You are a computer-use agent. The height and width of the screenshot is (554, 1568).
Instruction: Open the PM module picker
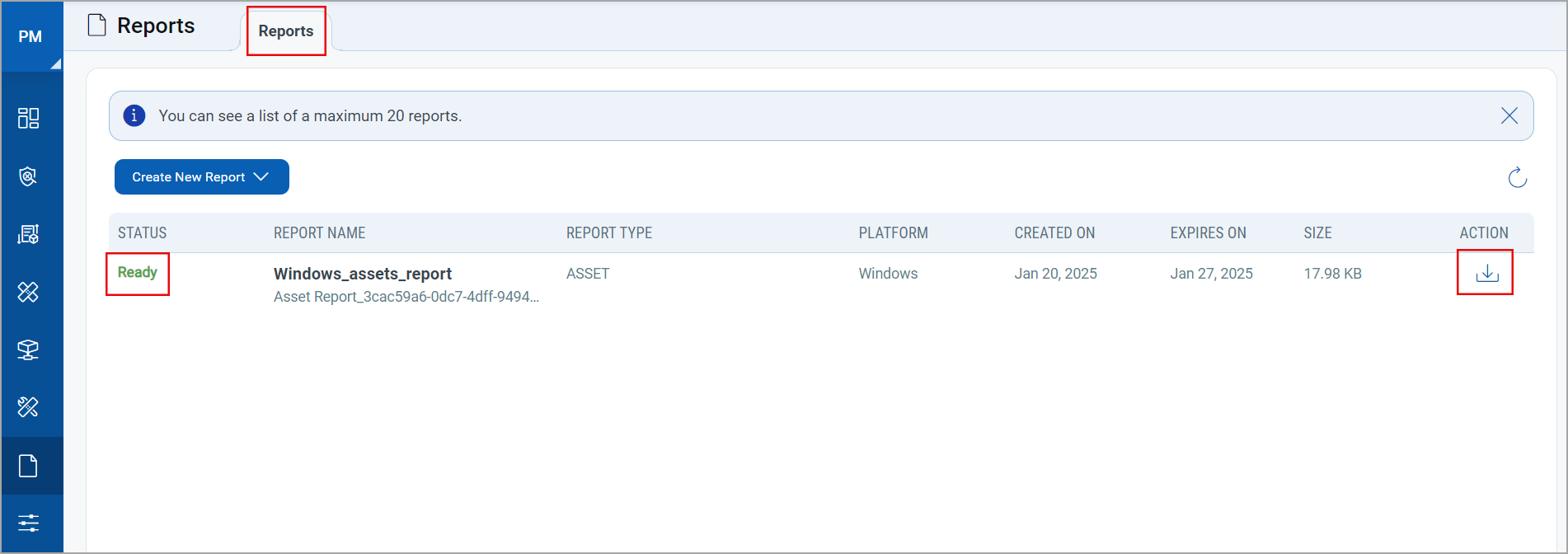pos(31,36)
